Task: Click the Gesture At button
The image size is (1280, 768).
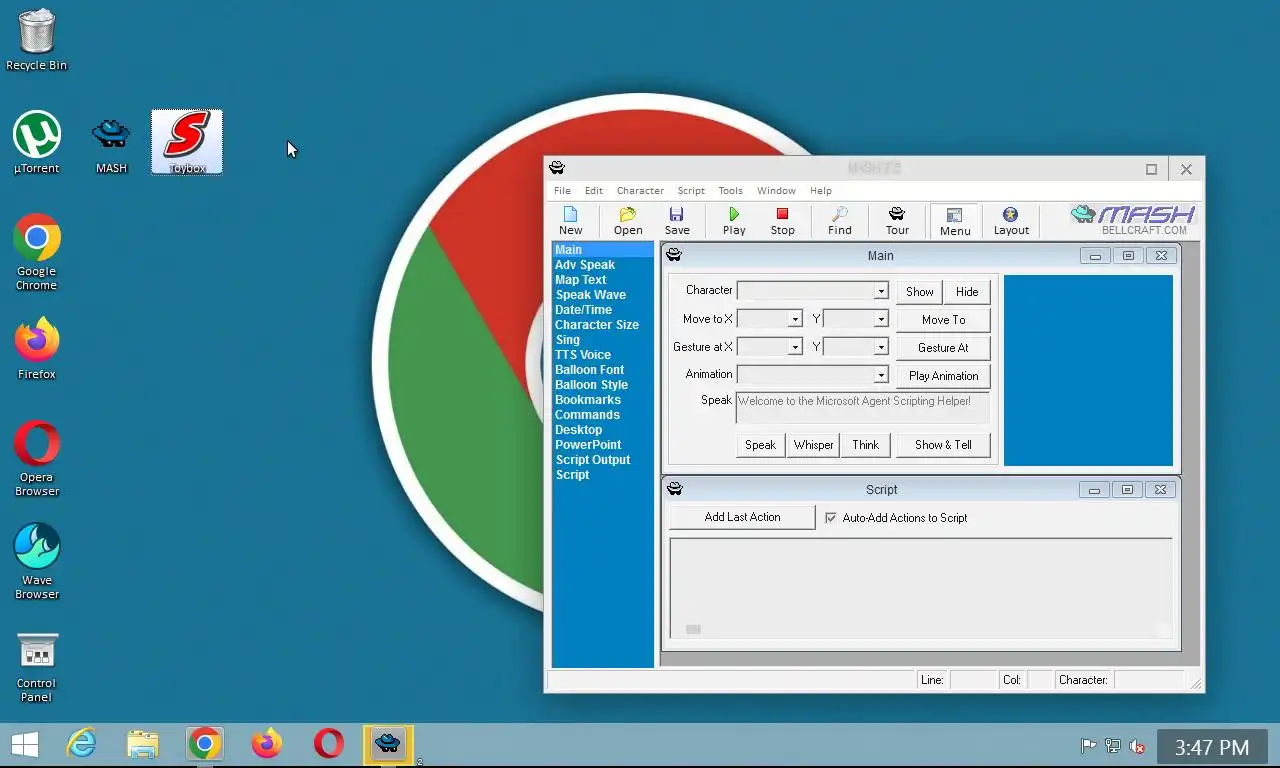Action: 943,347
